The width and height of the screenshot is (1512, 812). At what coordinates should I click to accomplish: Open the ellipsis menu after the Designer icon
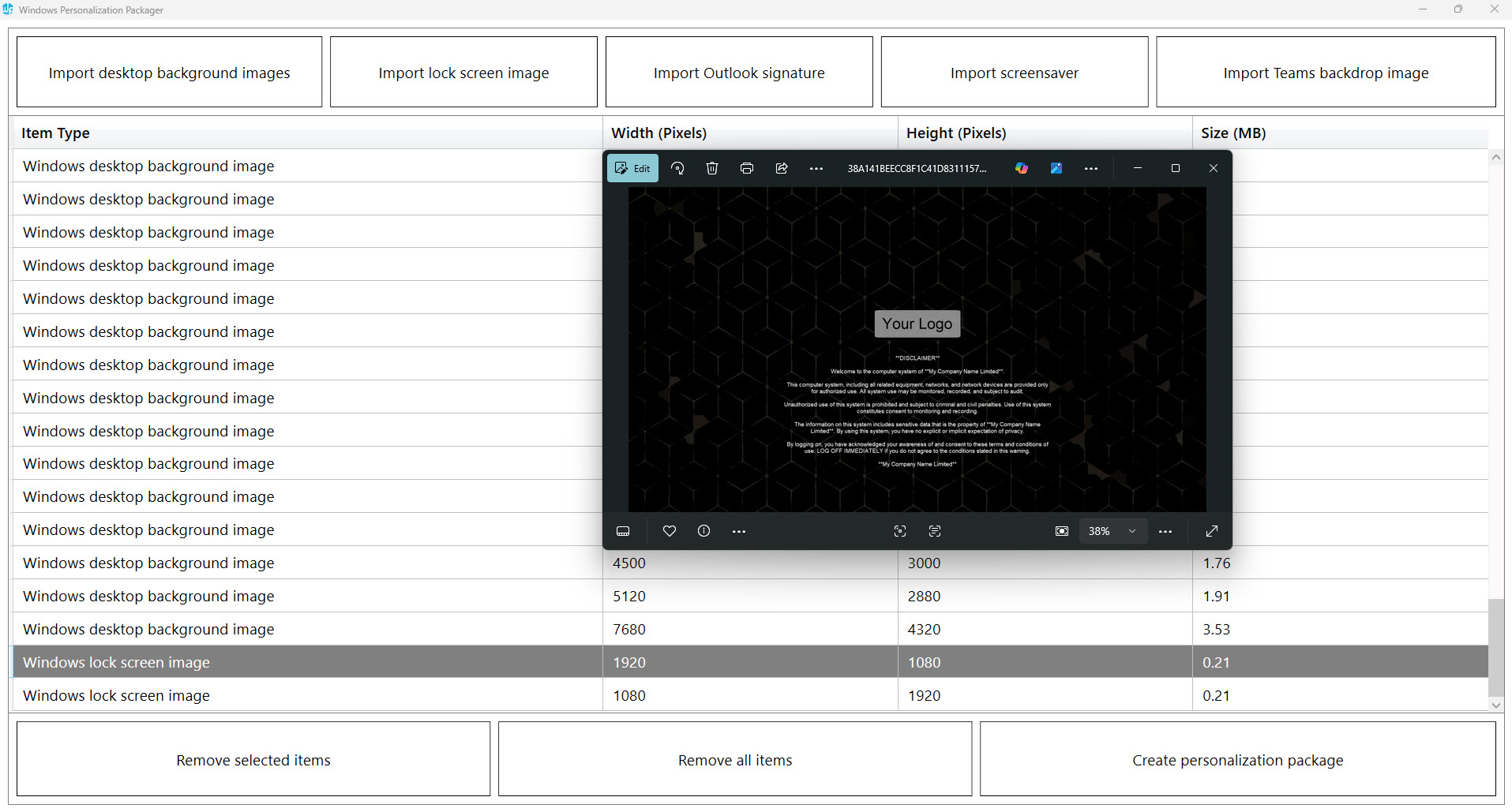tap(1091, 168)
